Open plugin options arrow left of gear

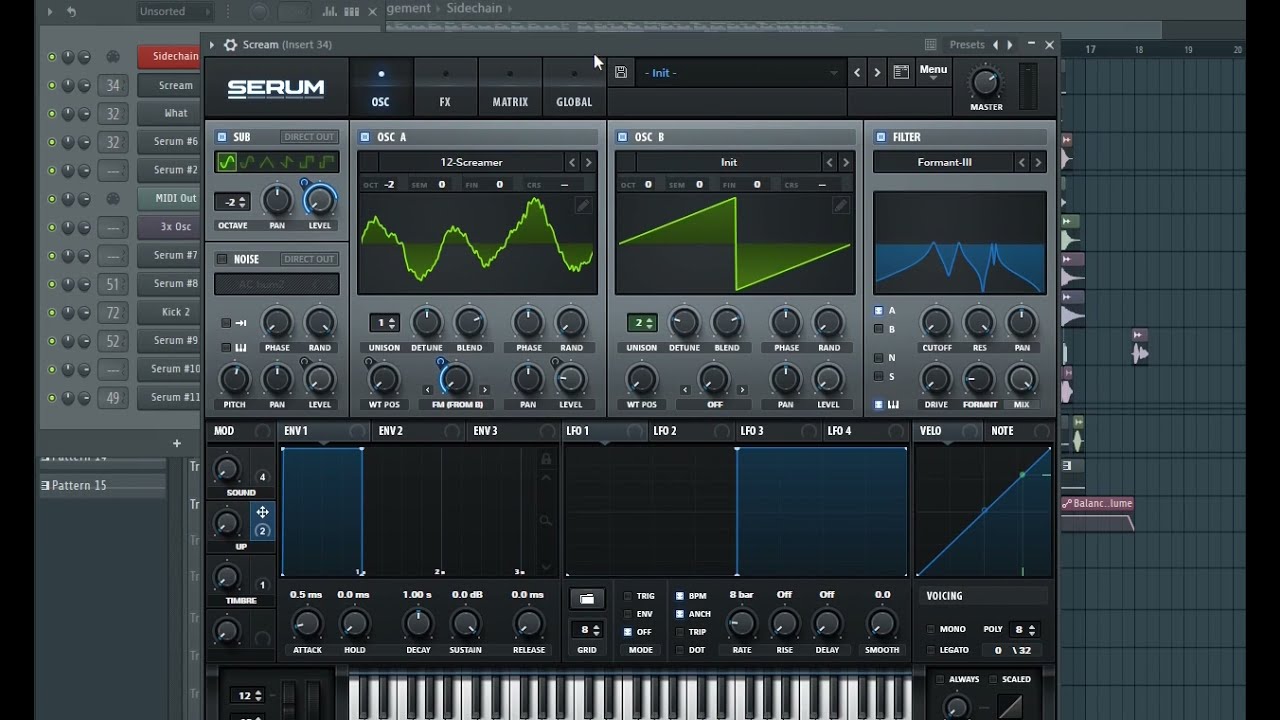(x=212, y=45)
